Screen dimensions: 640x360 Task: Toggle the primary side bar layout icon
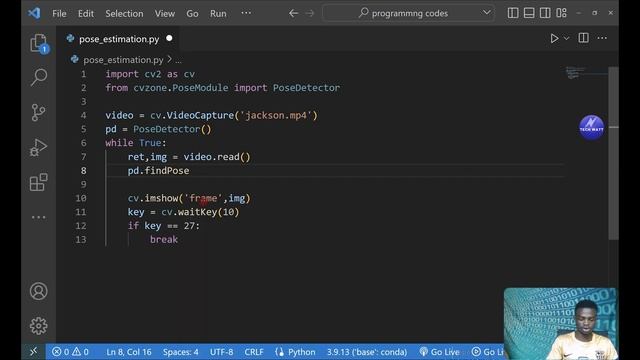(513, 13)
